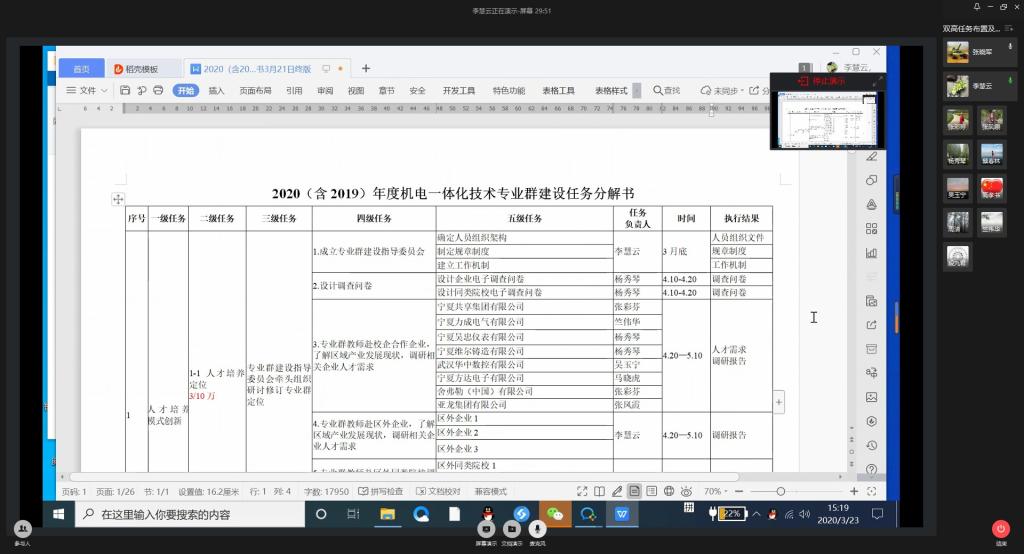This screenshot has height=554, width=1024.
Task: Click the table move handle above table
Action: 118,200
